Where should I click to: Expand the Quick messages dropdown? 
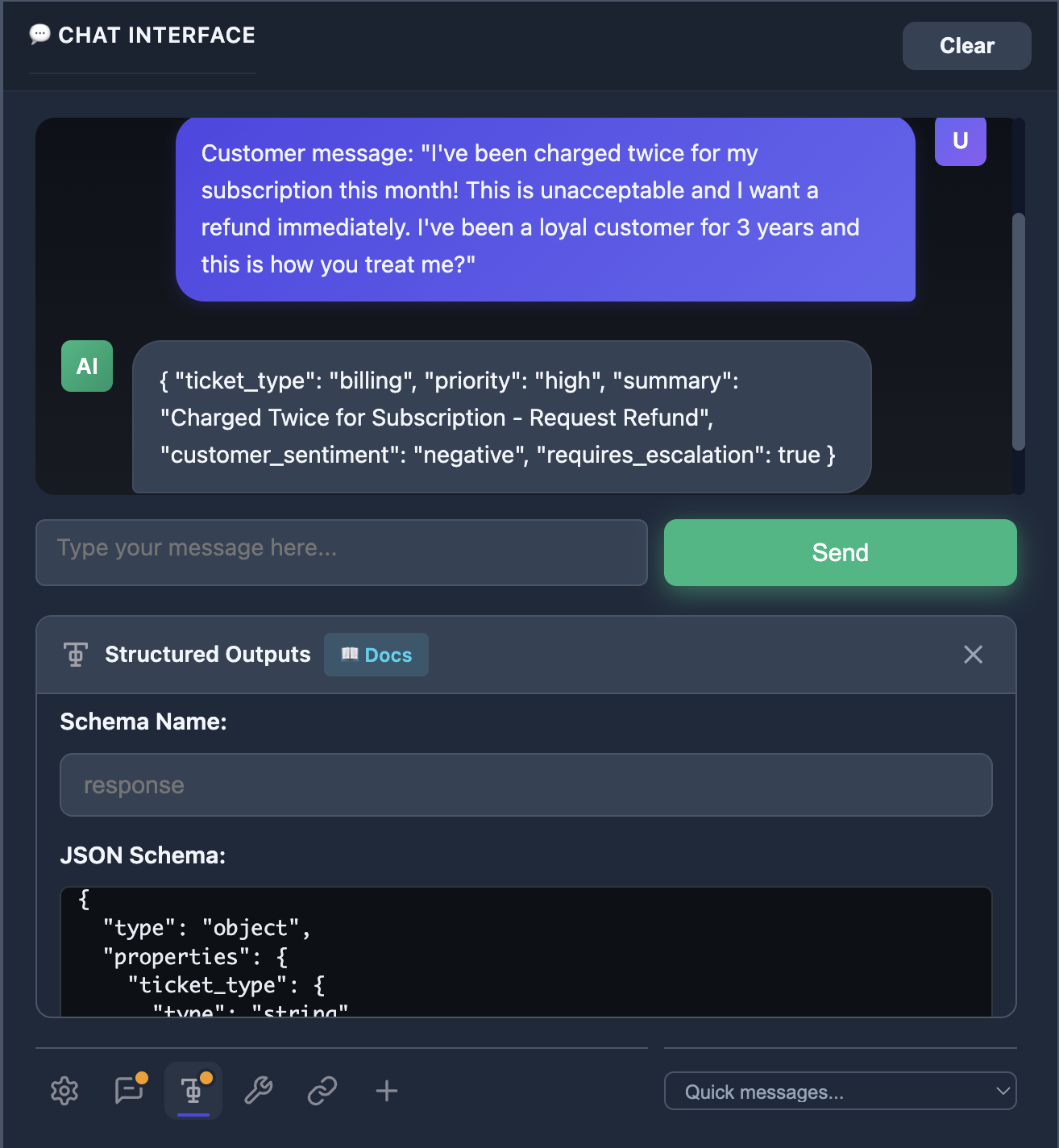840,1092
